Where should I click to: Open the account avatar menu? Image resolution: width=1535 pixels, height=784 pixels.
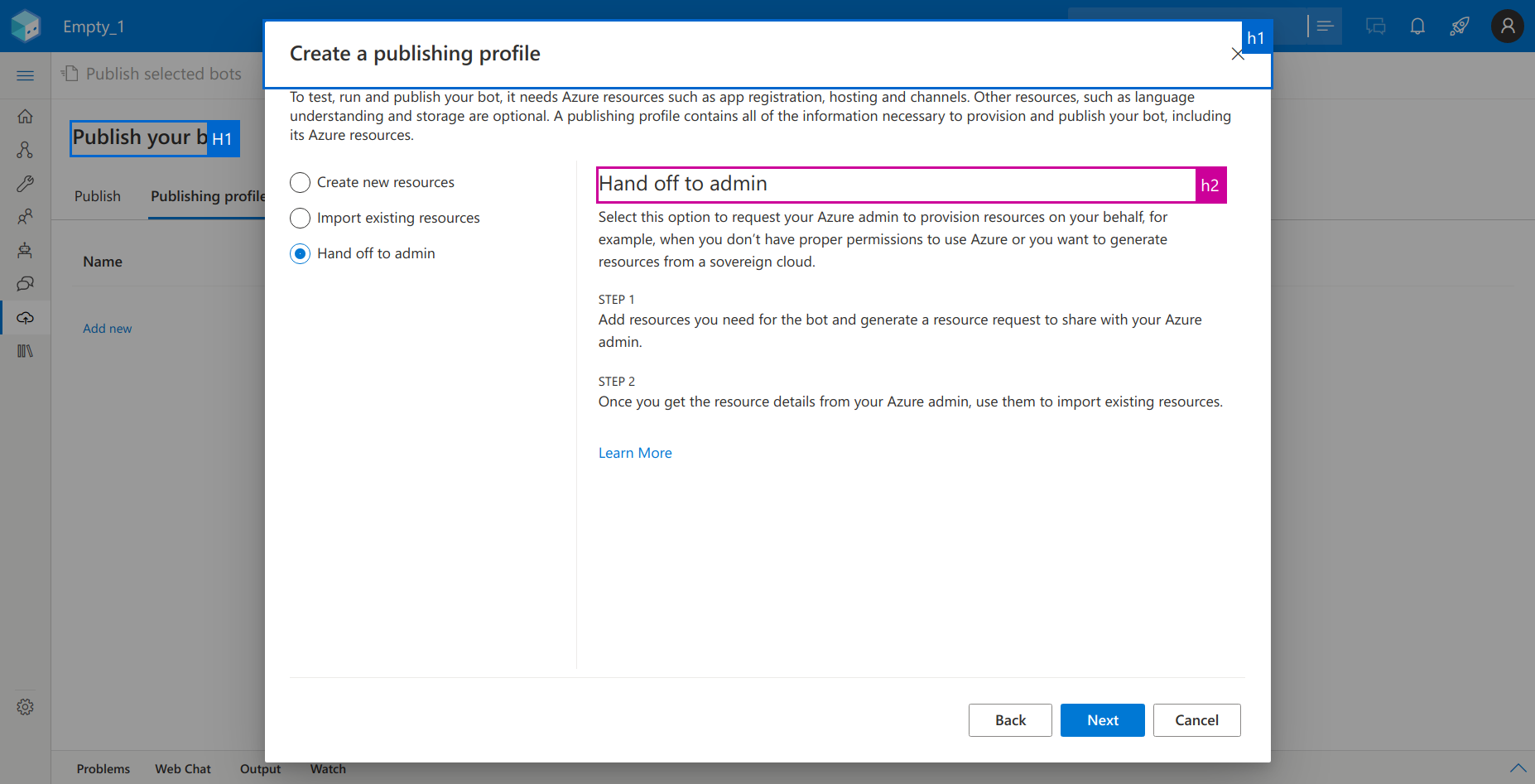click(1506, 26)
